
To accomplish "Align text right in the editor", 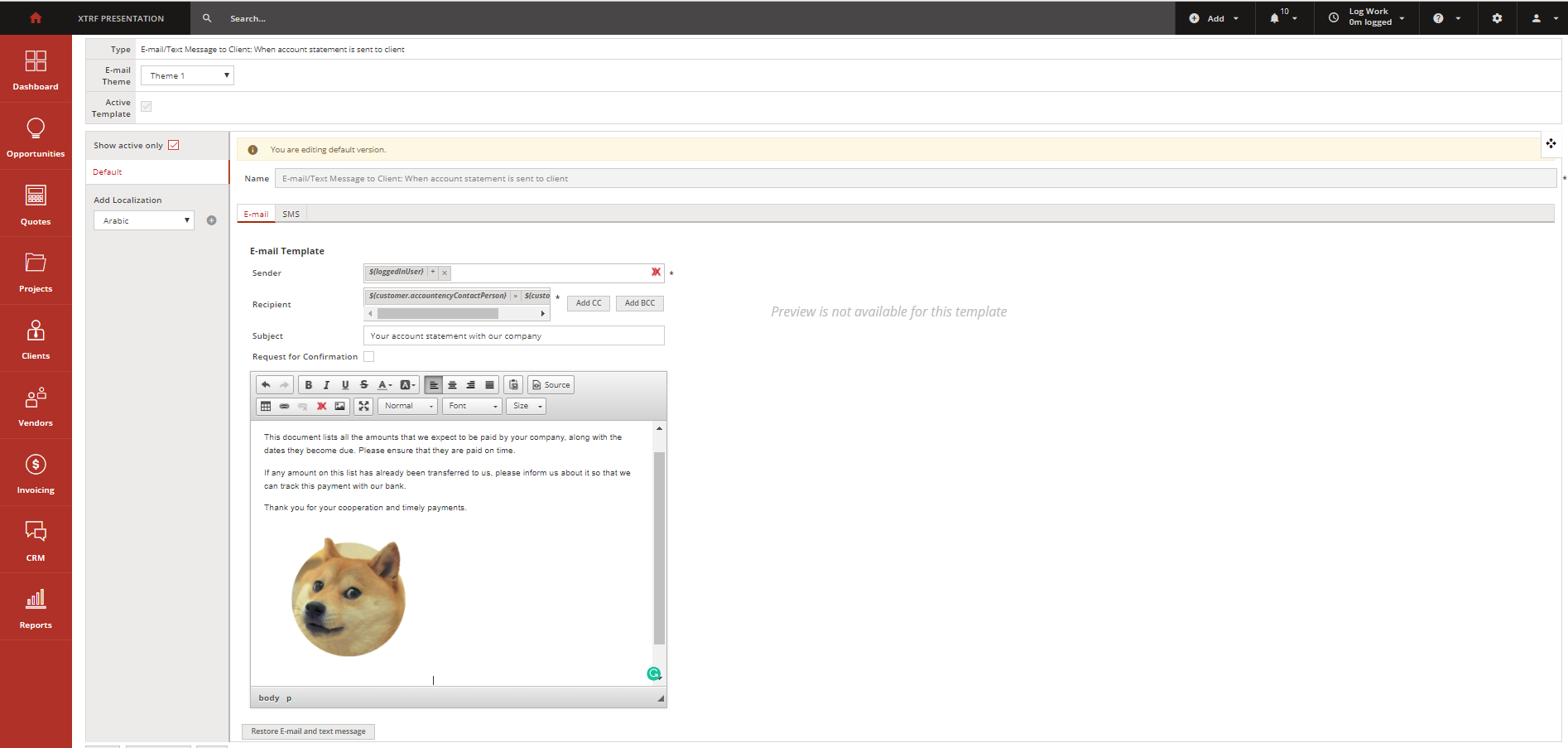I will click(x=471, y=384).
